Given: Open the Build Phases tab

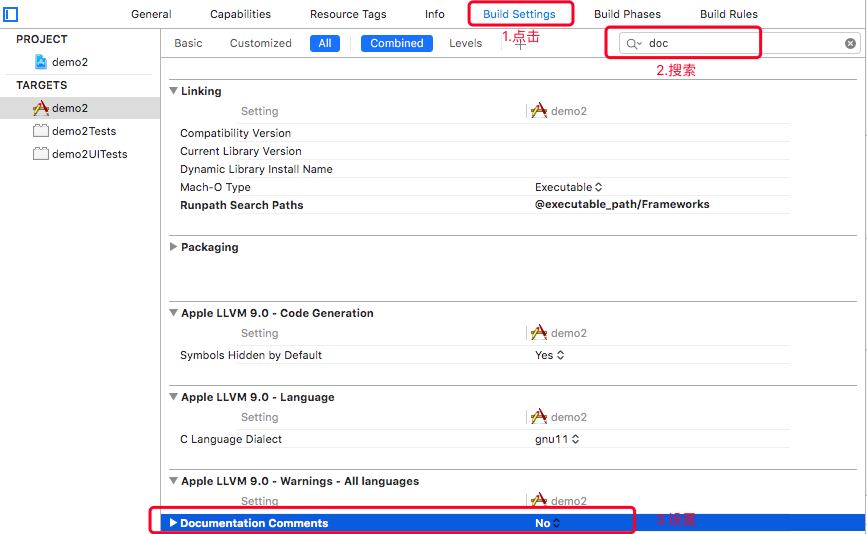Looking at the screenshot, I should [628, 14].
